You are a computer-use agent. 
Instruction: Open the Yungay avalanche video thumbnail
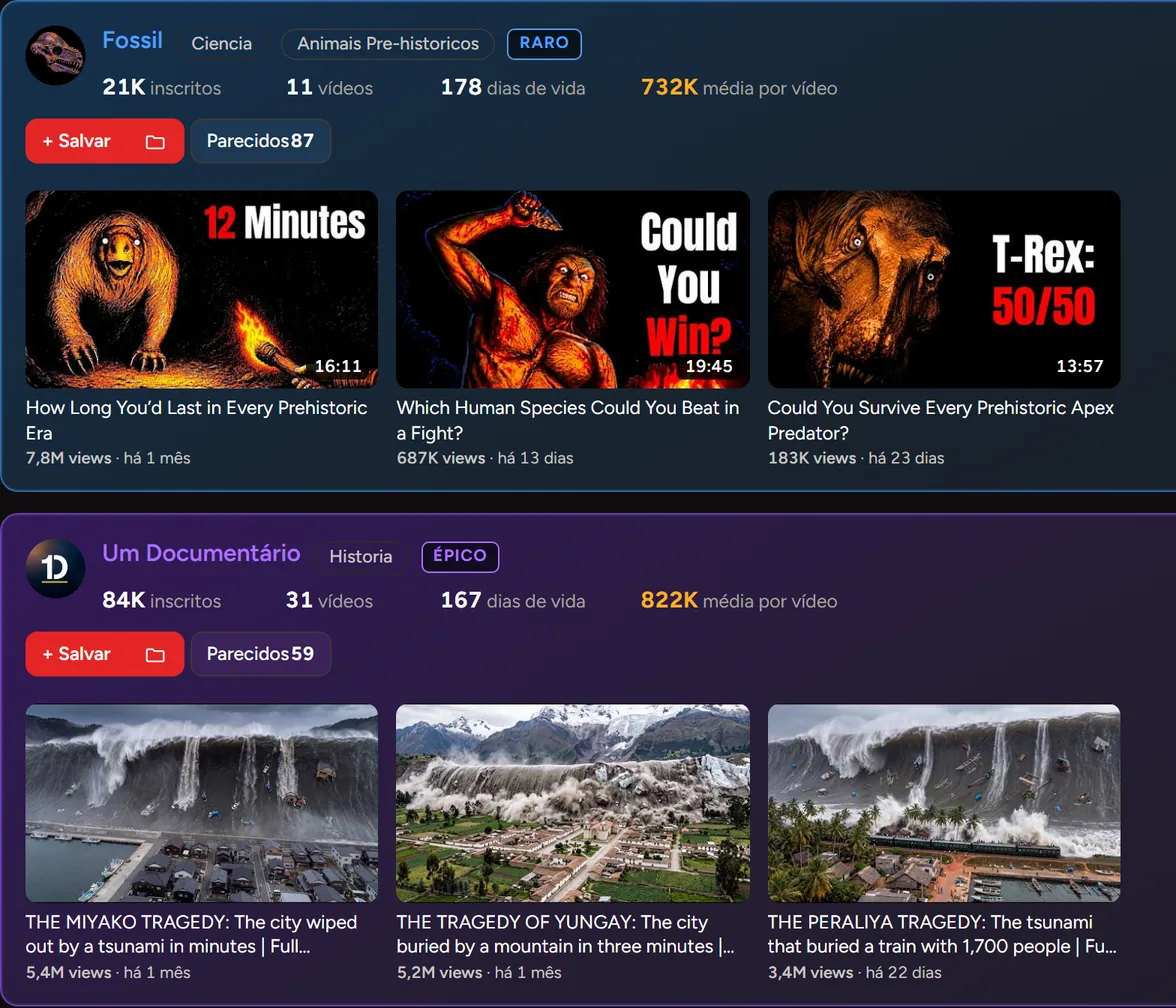[x=573, y=802]
